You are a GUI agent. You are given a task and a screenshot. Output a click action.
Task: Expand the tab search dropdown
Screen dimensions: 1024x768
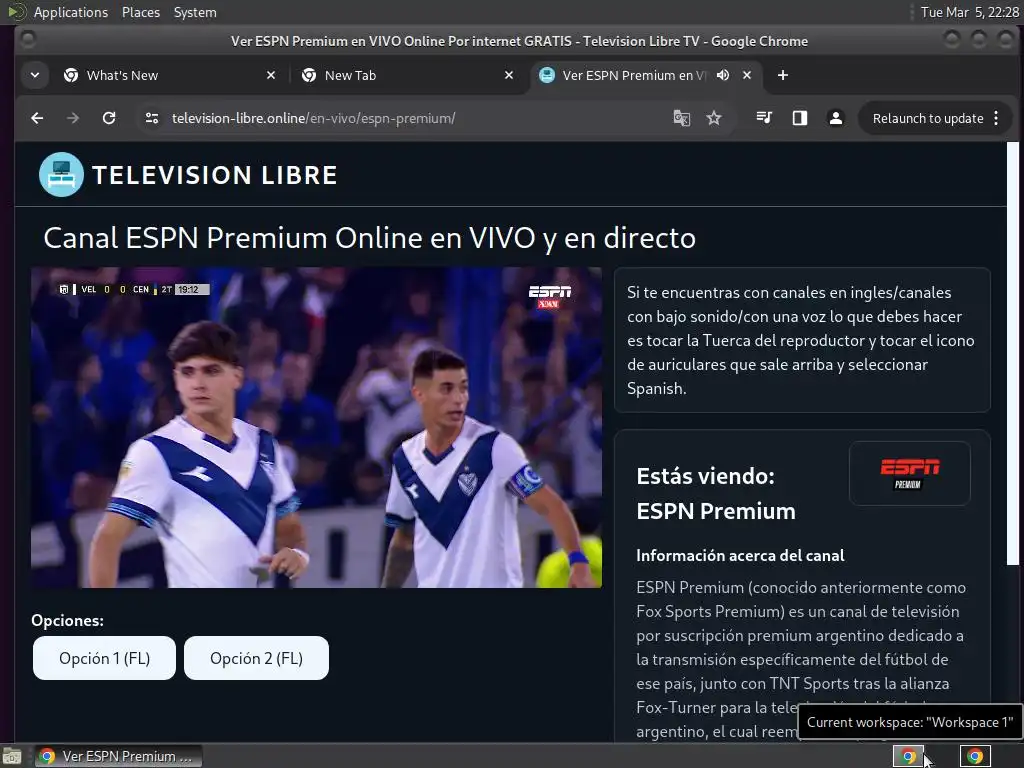[35, 75]
